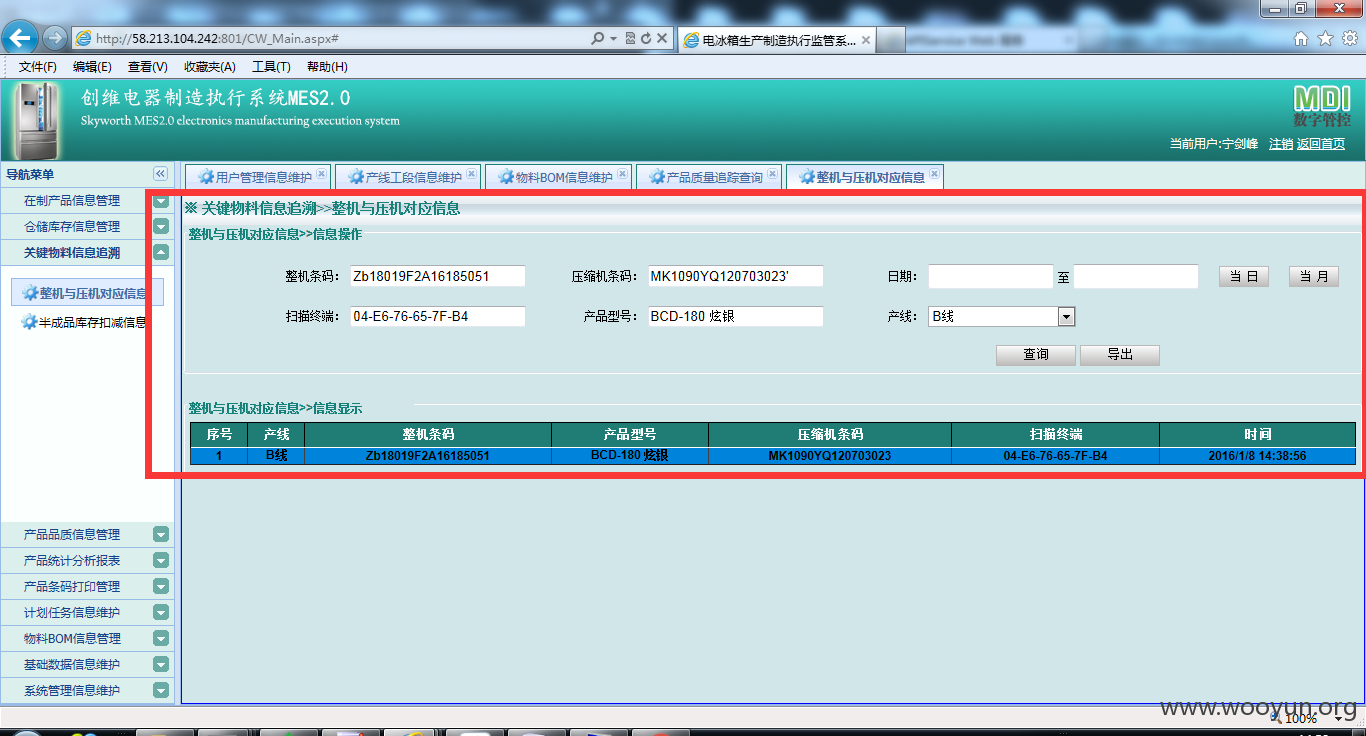Open the 收藏夹(A) menu
Image resolution: width=1366 pixels, height=736 pixels.
click(210, 67)
